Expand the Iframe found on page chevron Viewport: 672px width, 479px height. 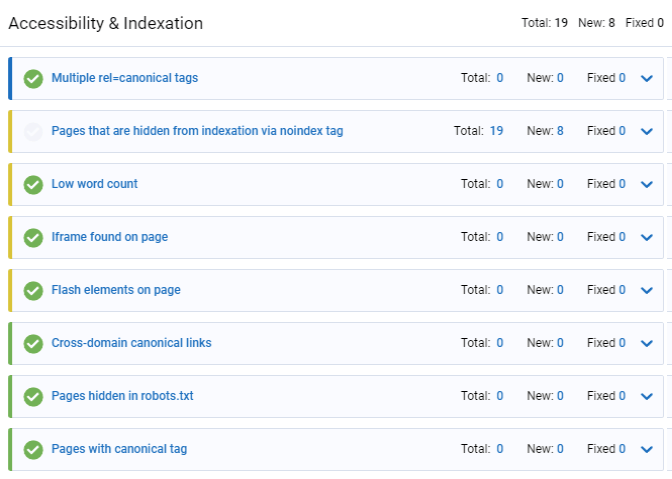point(647,237)
